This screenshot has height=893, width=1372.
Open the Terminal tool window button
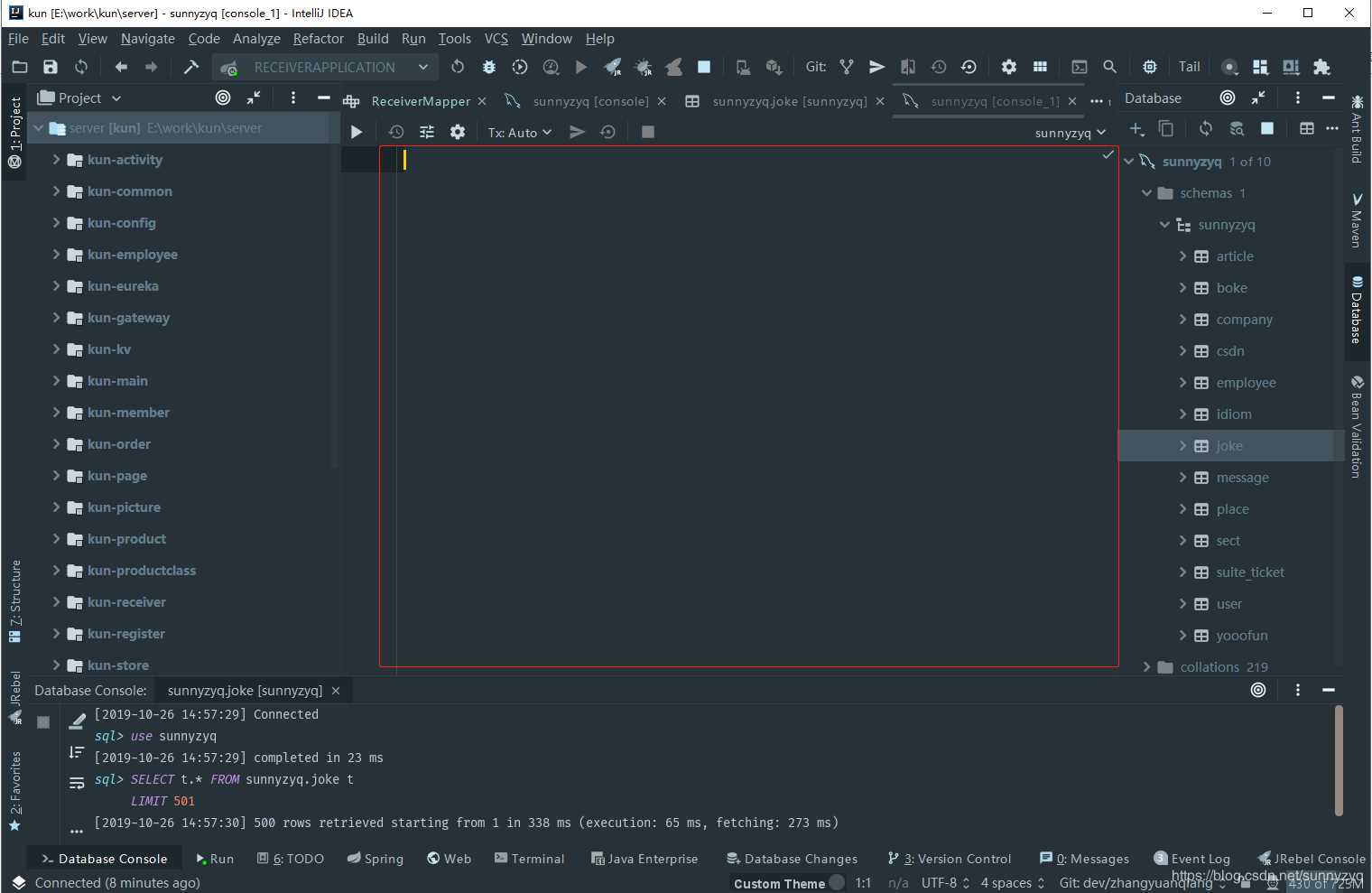529,859
